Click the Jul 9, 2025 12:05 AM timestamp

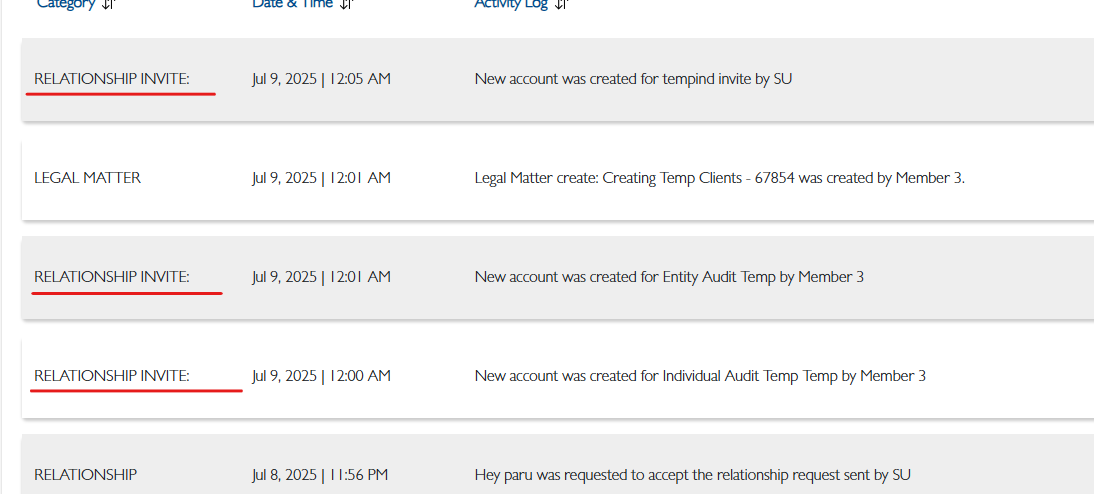321,79
